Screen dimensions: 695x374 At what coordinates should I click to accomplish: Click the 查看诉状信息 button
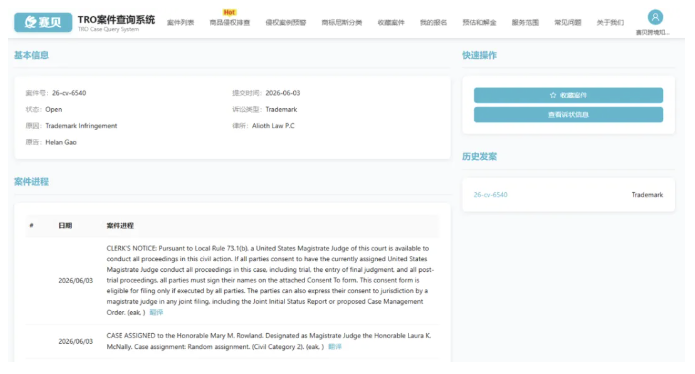tap(568, 115)
